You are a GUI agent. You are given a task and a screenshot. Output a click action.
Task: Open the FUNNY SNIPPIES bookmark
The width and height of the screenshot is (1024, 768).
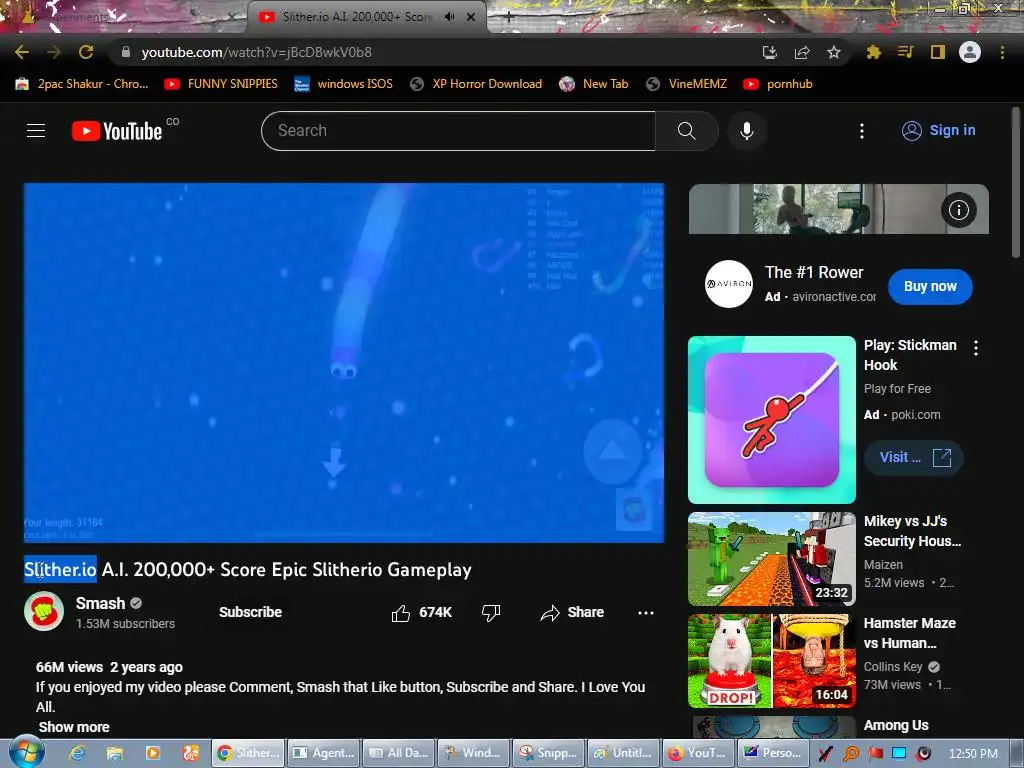point(221,84)
